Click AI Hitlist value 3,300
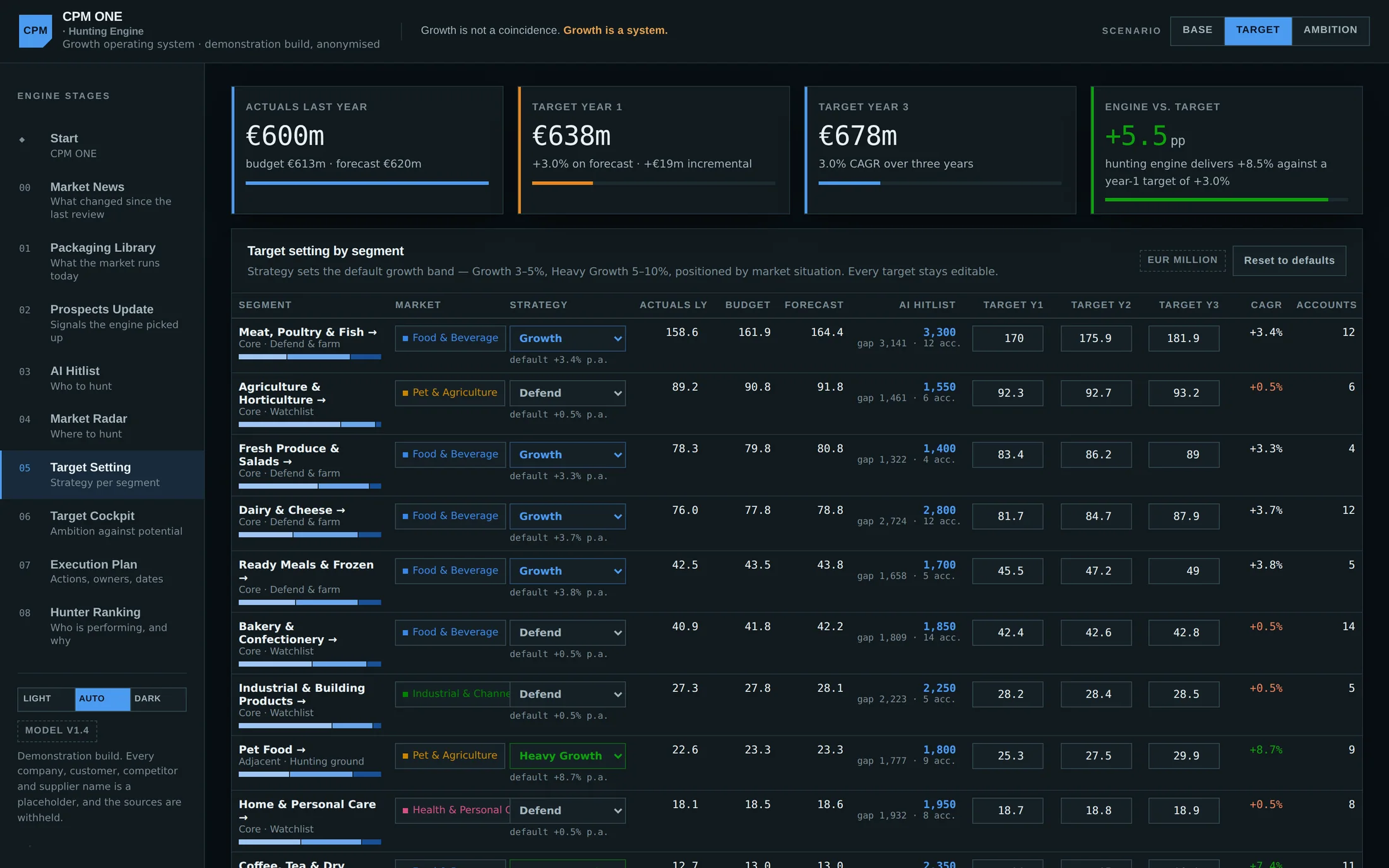The image size is (1389, 868). (x=939, y=332)
